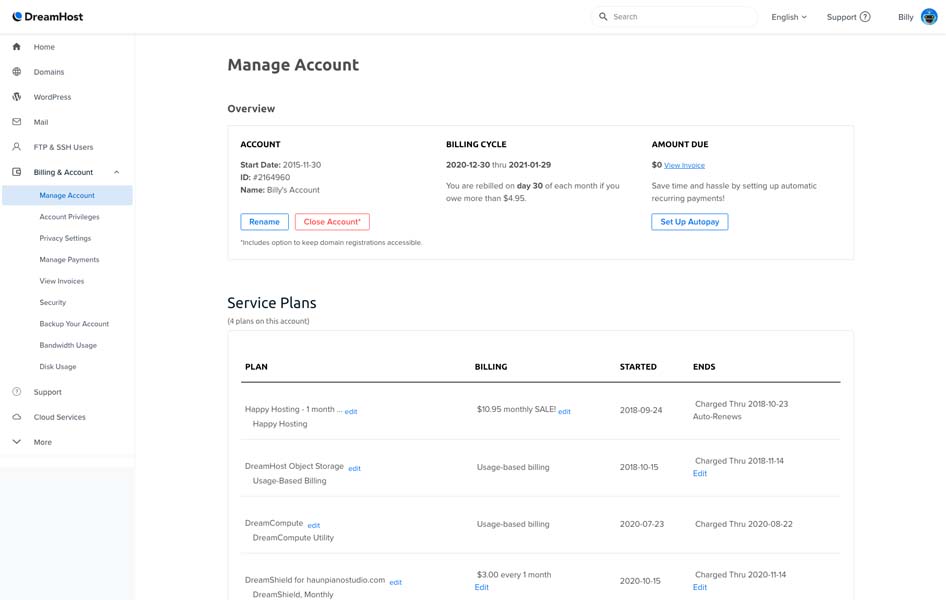Open Cloud Services in sidebar
Image resolution: width=946 pixels, height=600 pixels.
60,417
